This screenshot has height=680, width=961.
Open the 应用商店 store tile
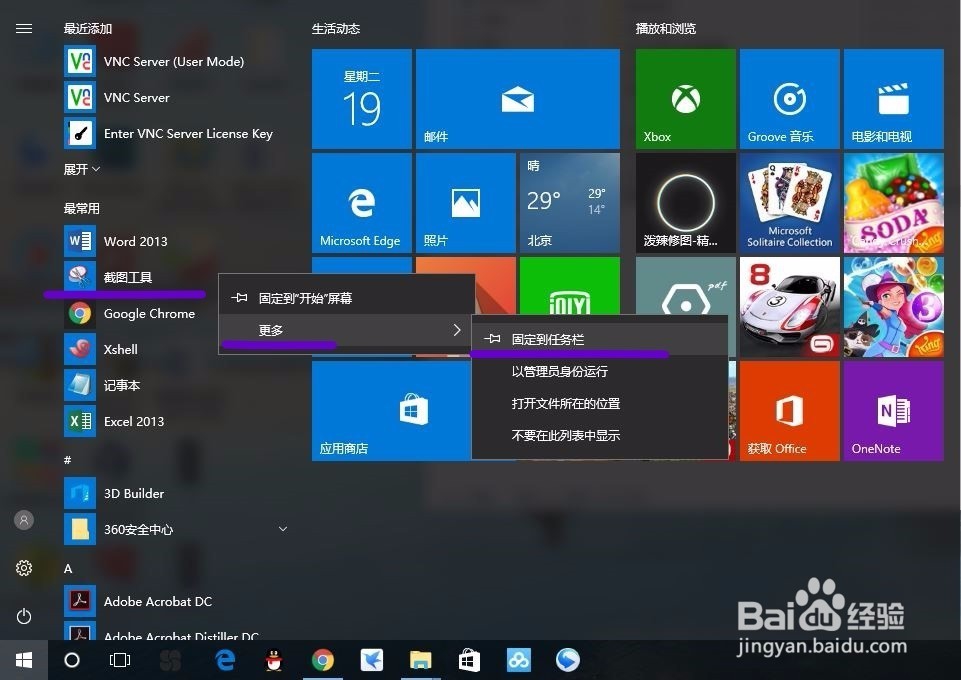pos(391,410)
